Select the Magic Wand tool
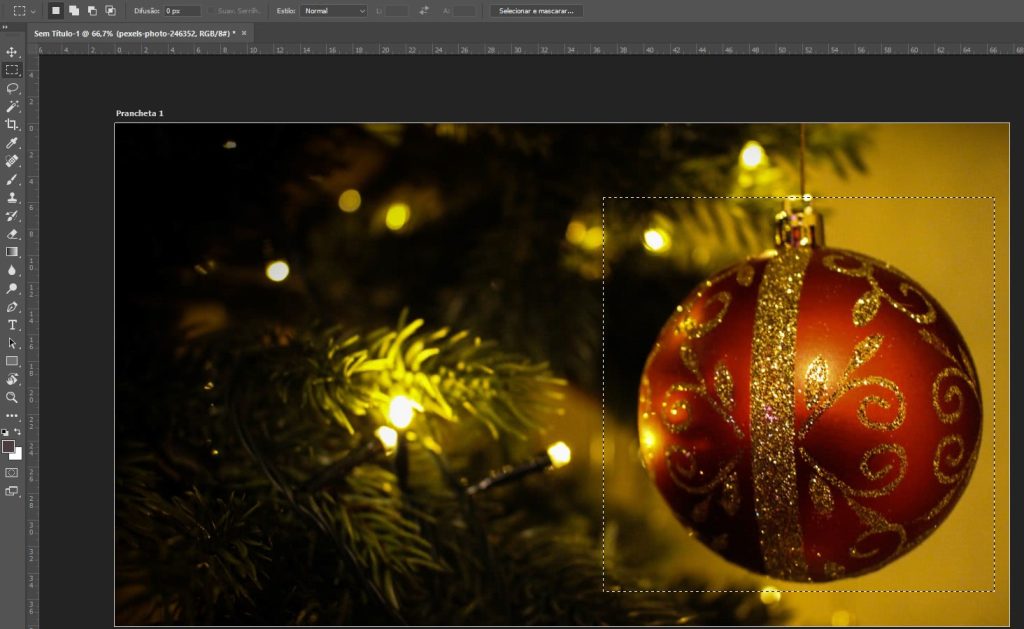The image size is (1024, 629). (x=12, y=106)
